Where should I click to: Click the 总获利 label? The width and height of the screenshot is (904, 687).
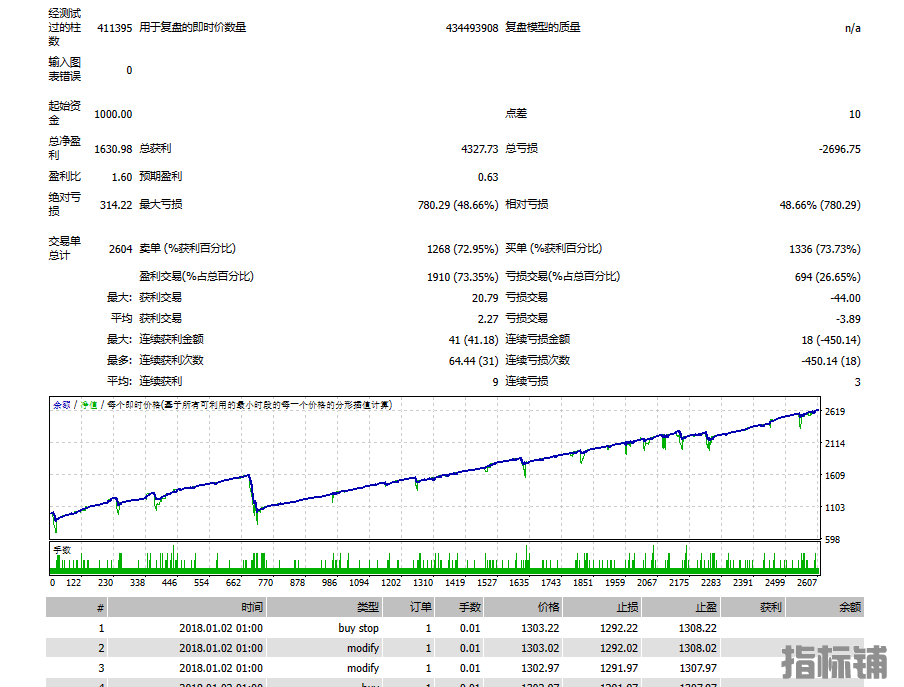(155, 149)
